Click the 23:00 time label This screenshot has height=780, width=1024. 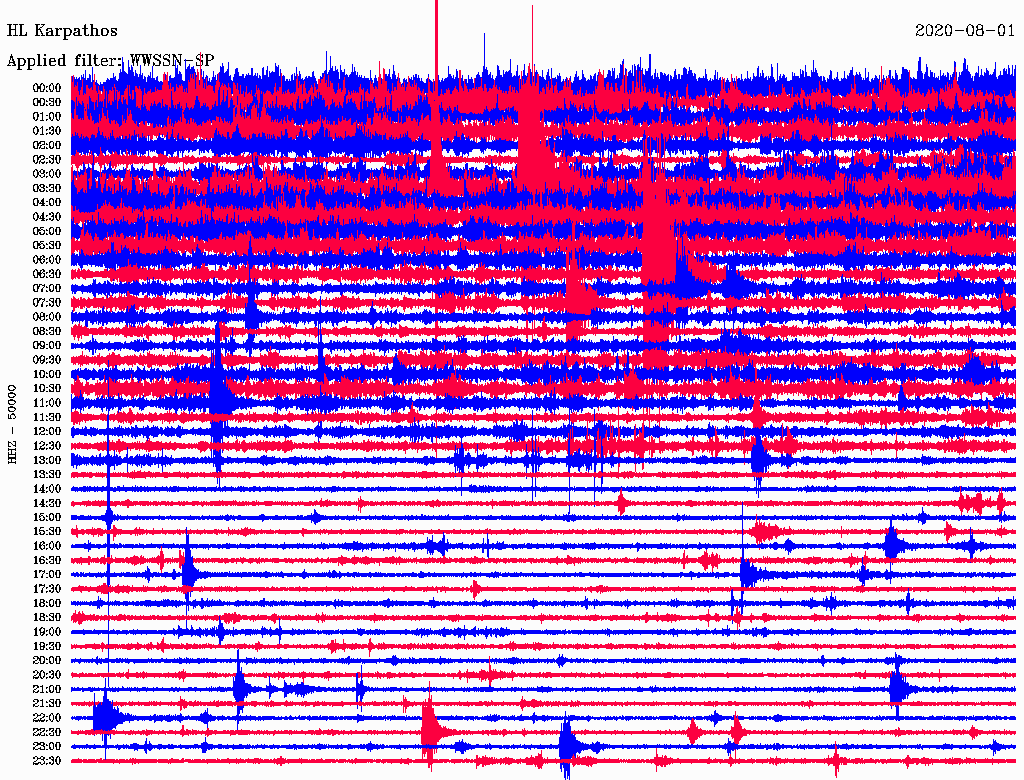coord(47,746)
